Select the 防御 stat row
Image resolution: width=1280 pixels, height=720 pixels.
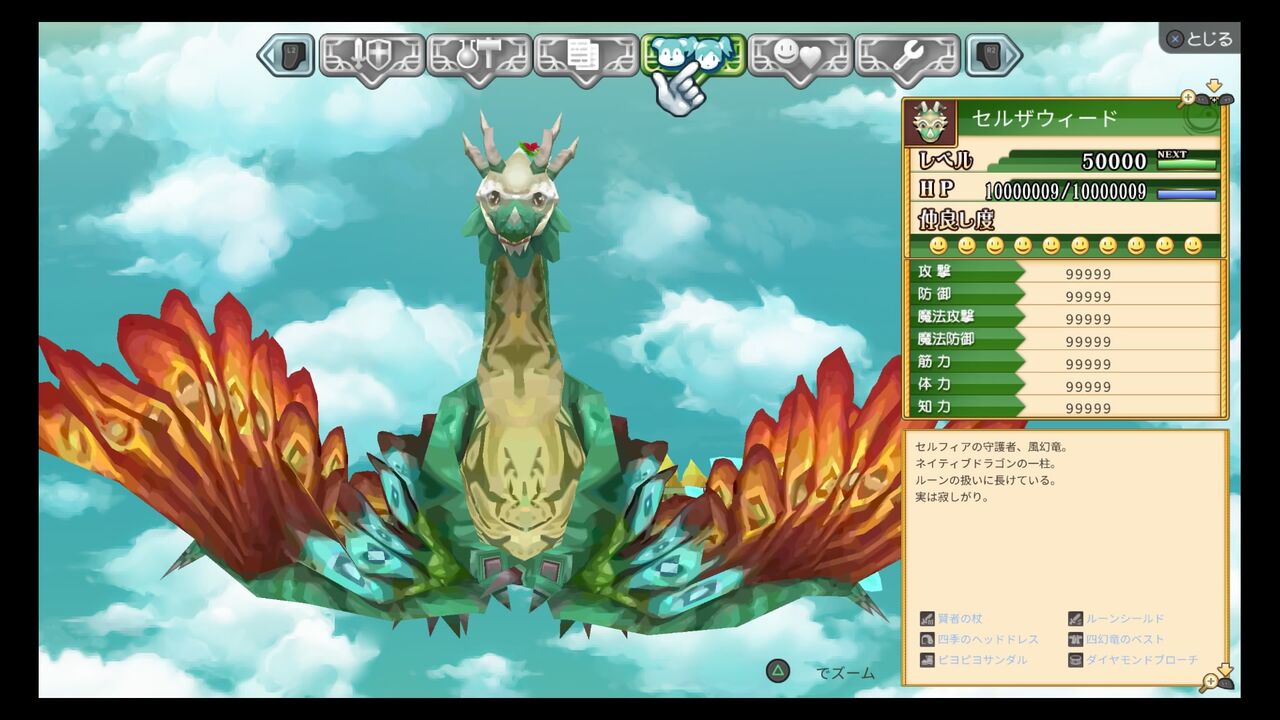click(x=1065, y=295)
